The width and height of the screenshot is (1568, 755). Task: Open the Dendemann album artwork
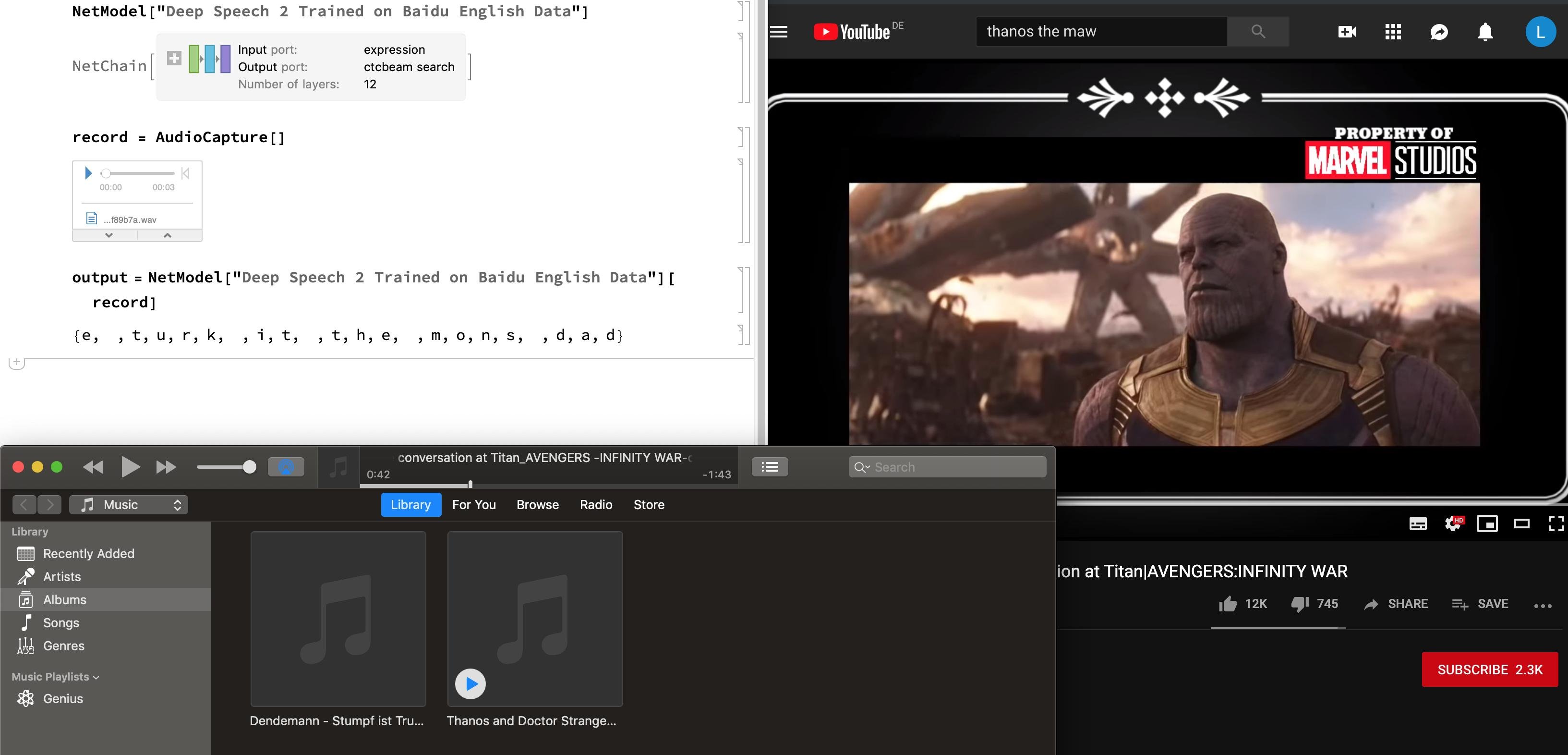(338, 619)
